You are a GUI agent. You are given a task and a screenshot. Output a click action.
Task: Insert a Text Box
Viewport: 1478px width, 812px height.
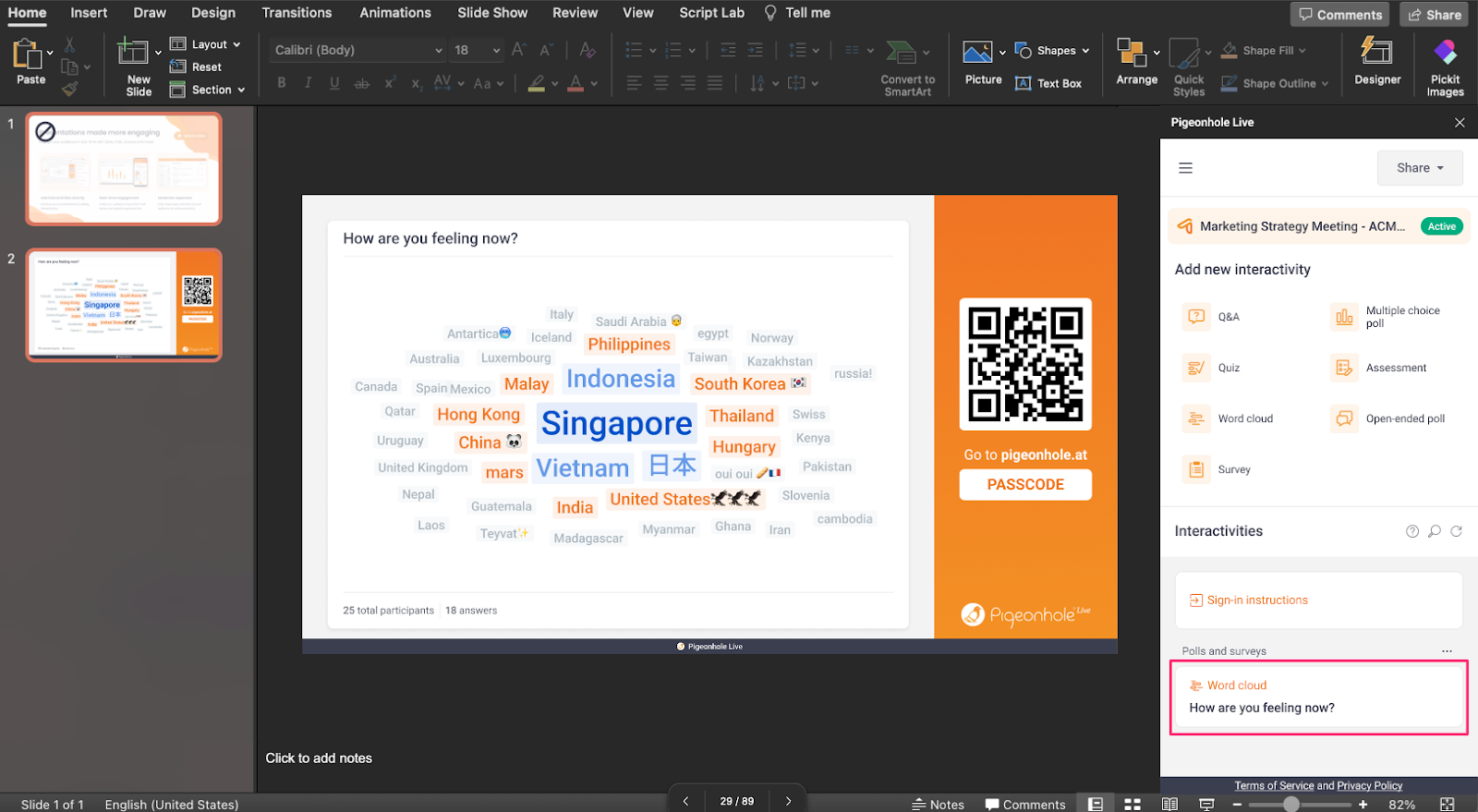[x=1048, y=83]
